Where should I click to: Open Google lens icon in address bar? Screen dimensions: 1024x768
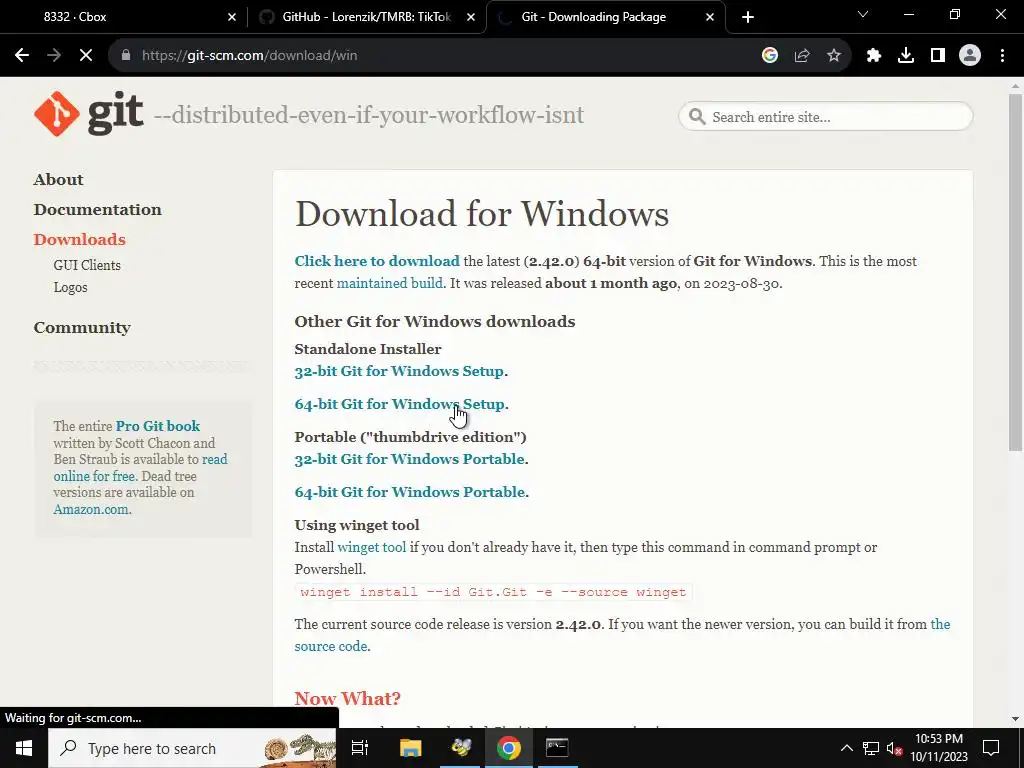point(770,56)
